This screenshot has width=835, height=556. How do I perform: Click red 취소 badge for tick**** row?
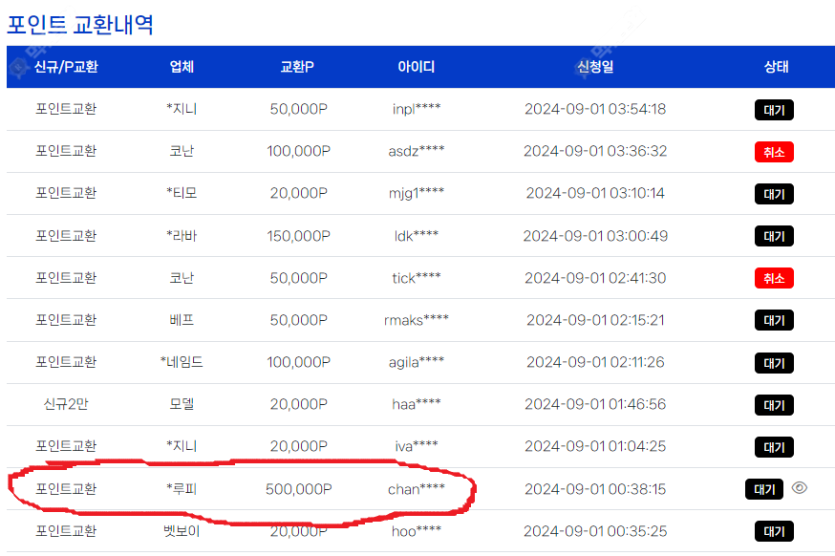tap(773, 278)
